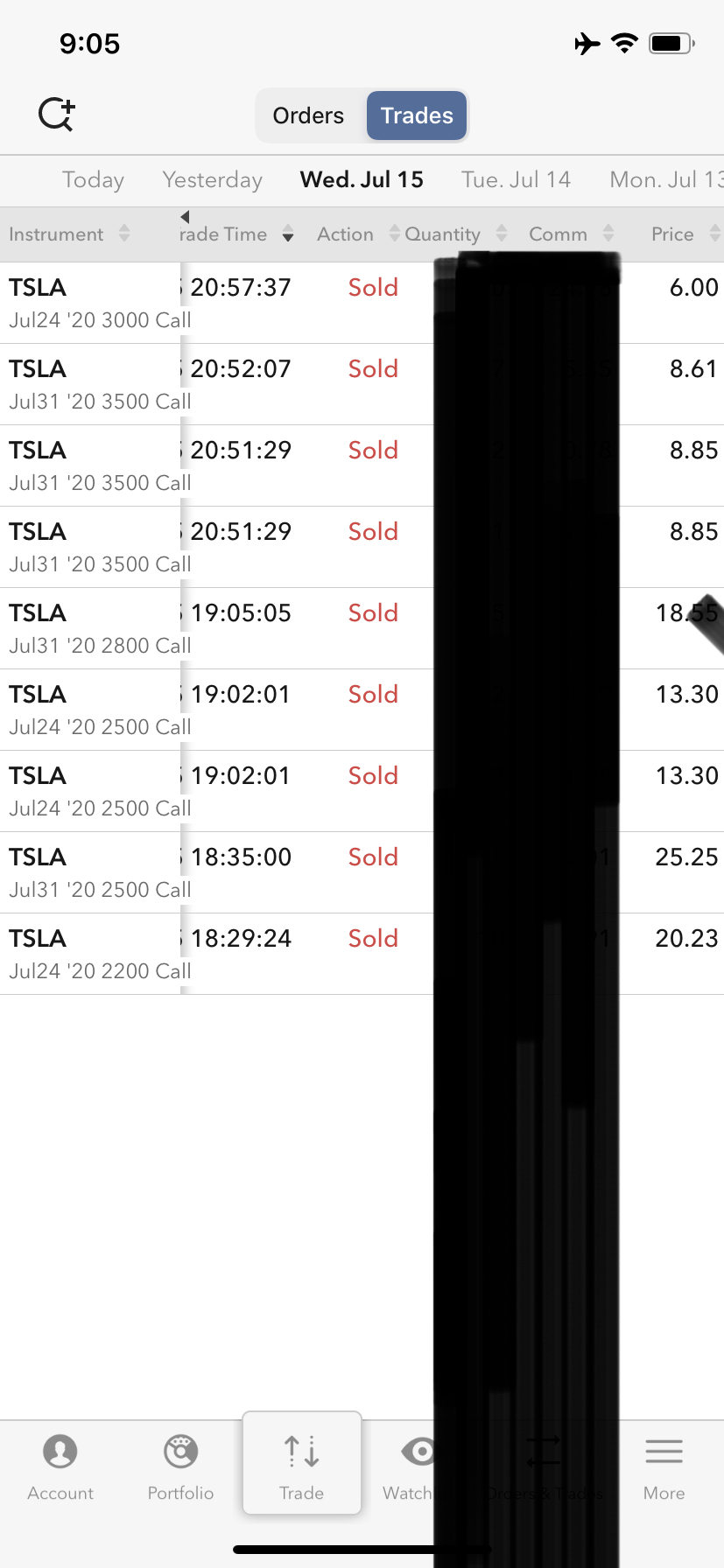This screenshot has height=1568, width=724.
Task: Open the Watchlist eye icon
Action: click(x=418, y=1452)
